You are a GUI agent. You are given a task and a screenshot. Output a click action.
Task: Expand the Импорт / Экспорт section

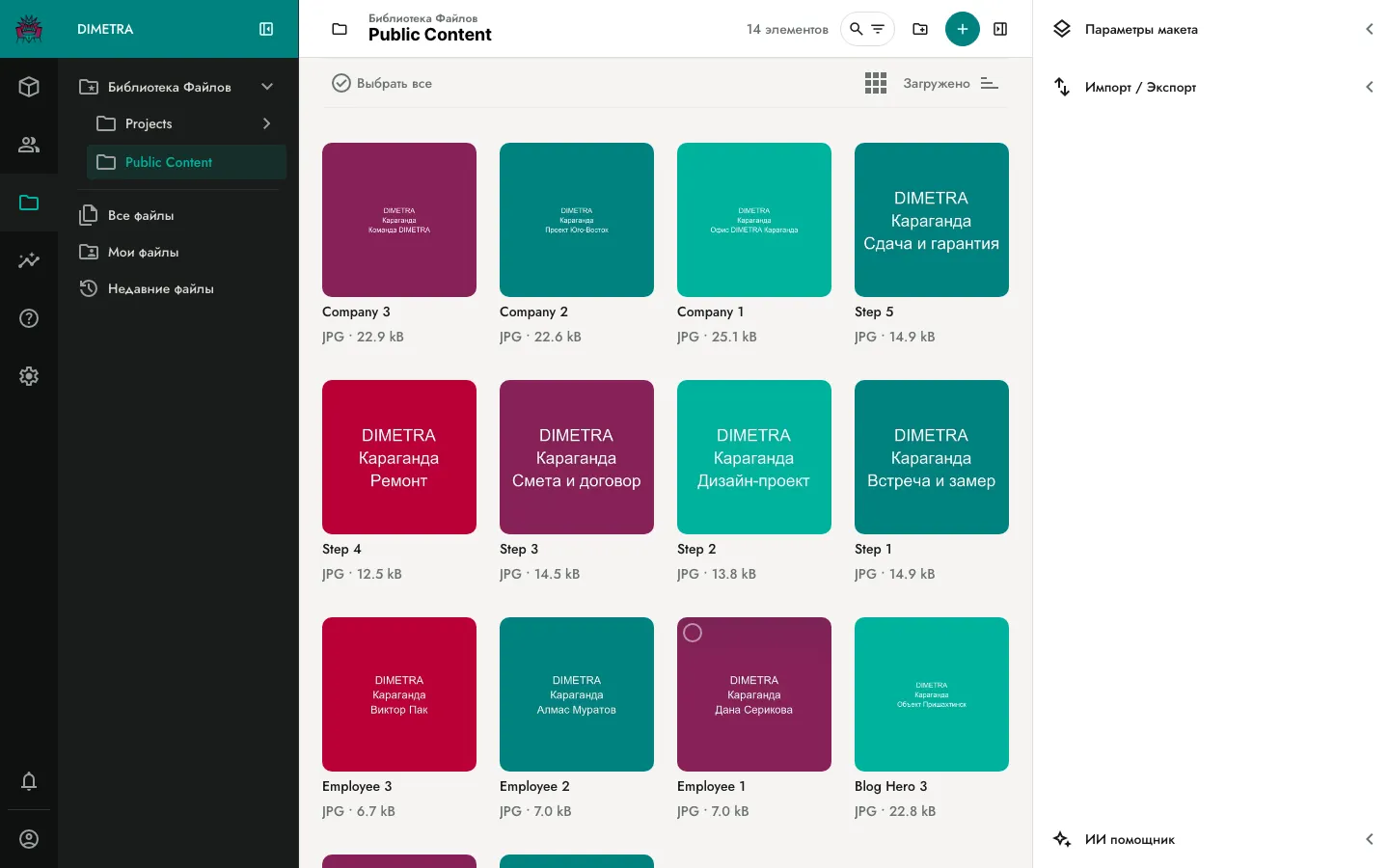1370,87
